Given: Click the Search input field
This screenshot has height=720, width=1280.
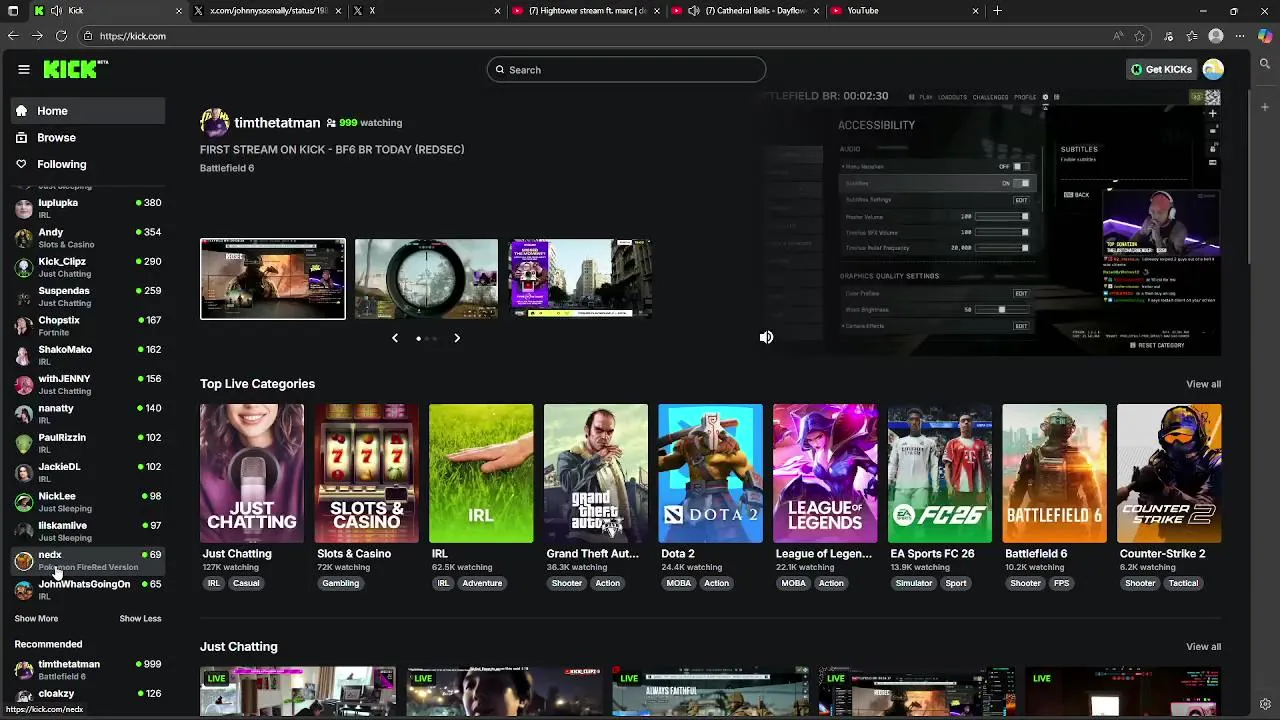Looking at the screenshot, I should (x=627, y=69).
